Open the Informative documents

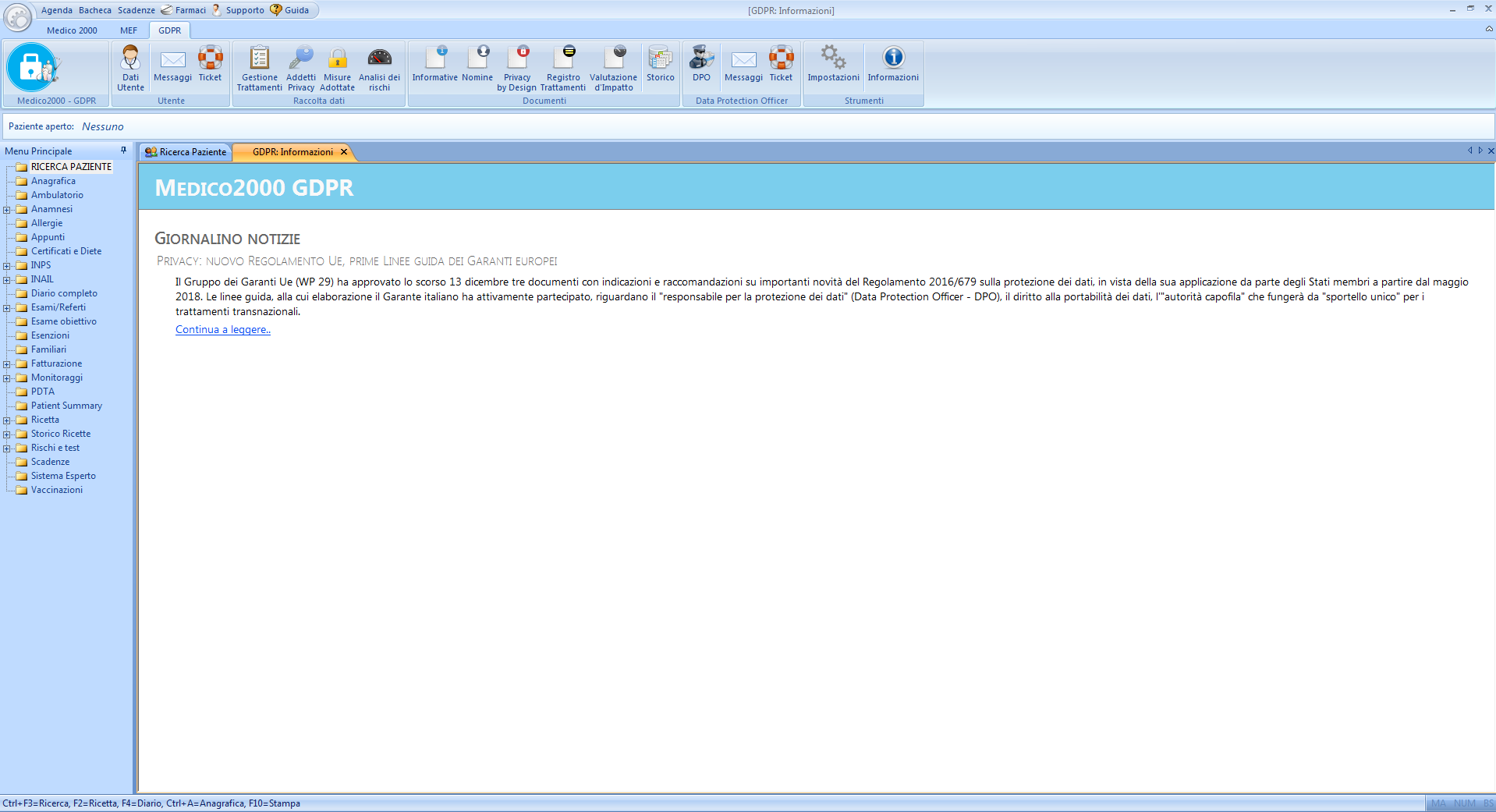[x=435, y=64]
